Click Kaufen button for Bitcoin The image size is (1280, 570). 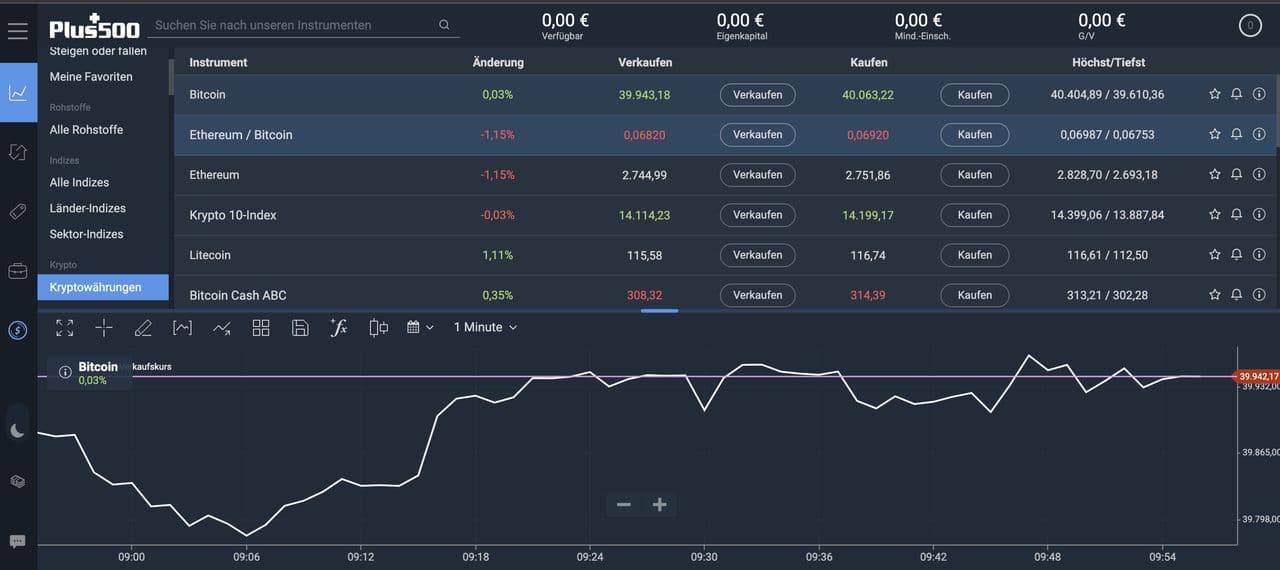(x=974, y=95)
